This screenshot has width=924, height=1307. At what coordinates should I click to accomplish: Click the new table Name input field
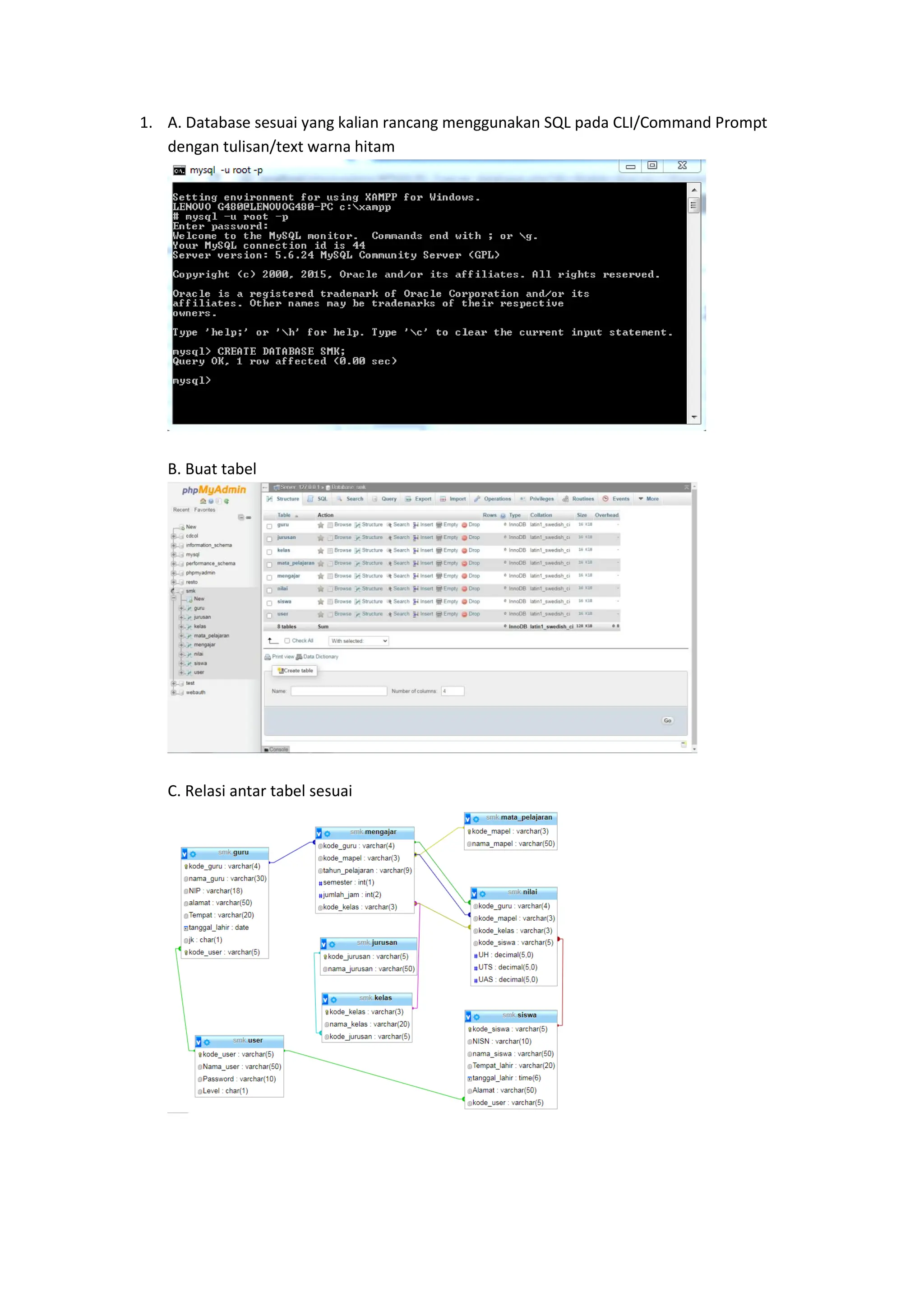point(339,691)
